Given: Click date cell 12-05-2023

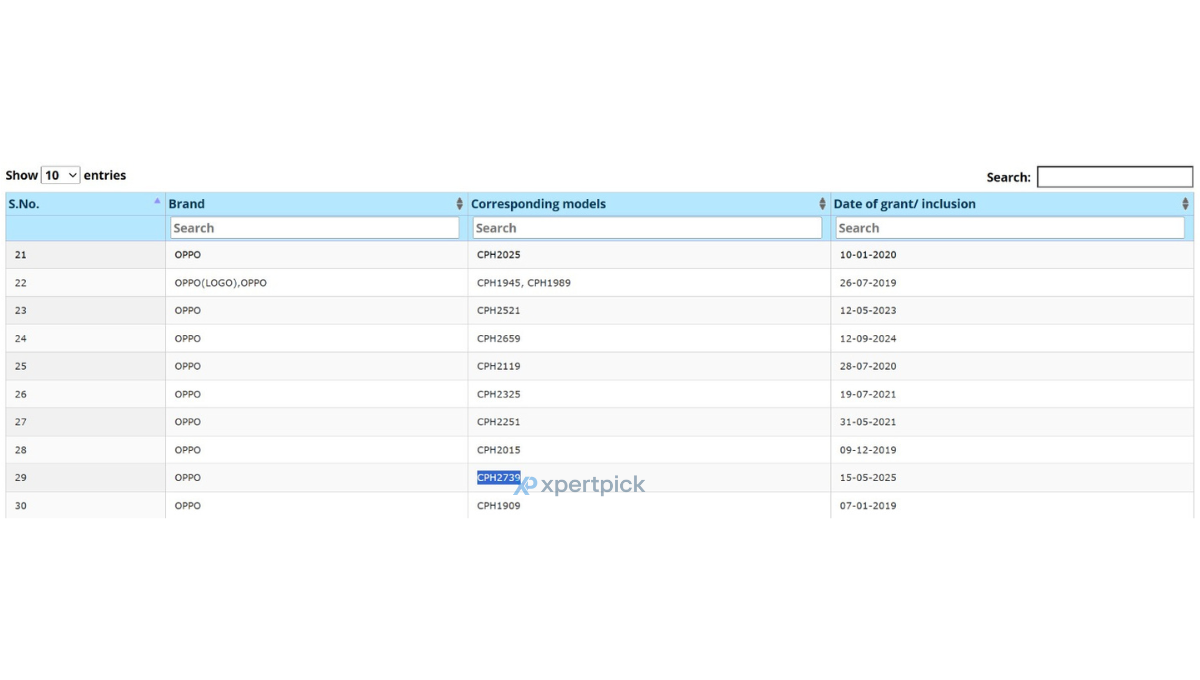Looking at the screenshot, I should (1012, 311).
